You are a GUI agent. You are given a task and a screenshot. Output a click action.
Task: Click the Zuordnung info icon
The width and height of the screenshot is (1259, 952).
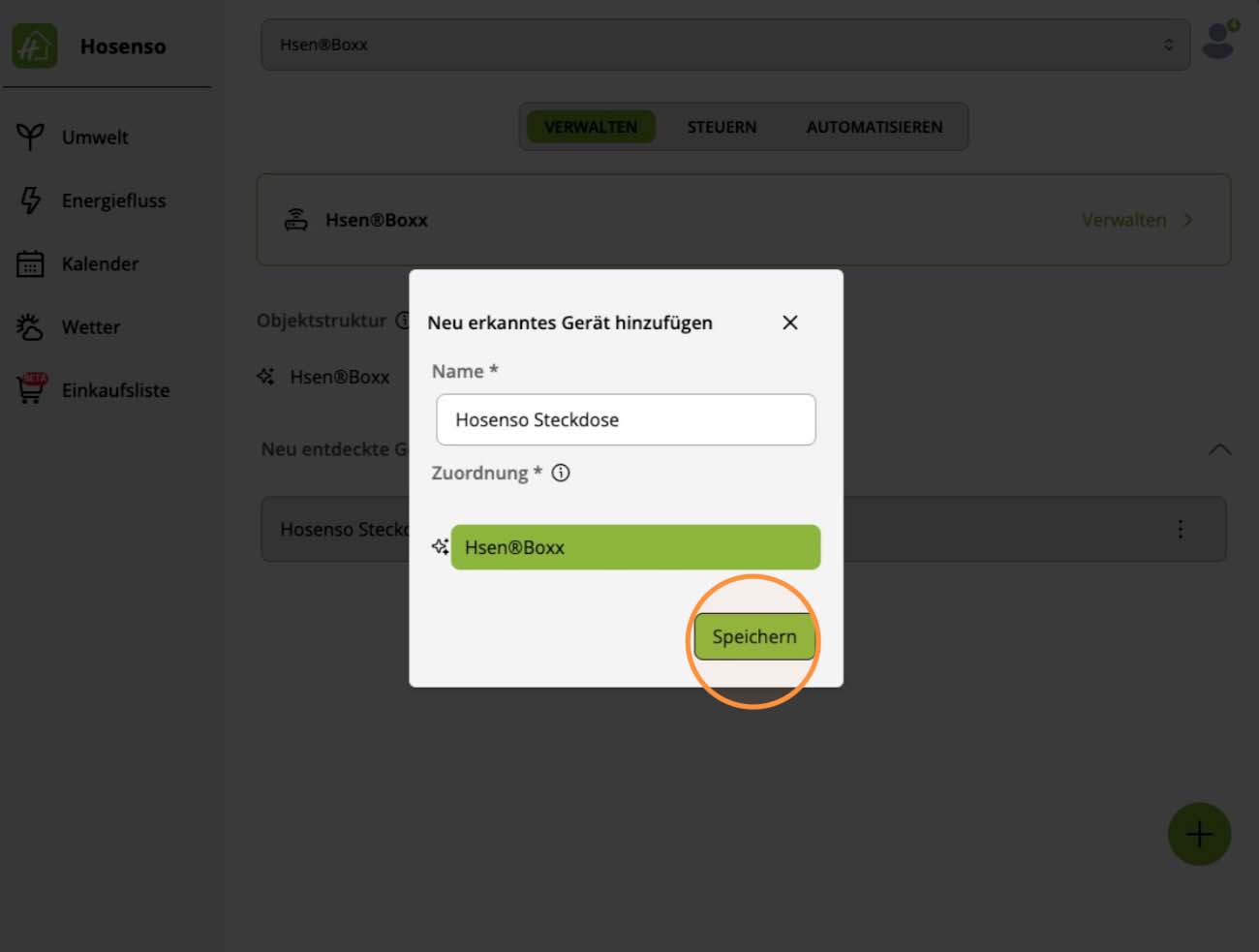561,473
